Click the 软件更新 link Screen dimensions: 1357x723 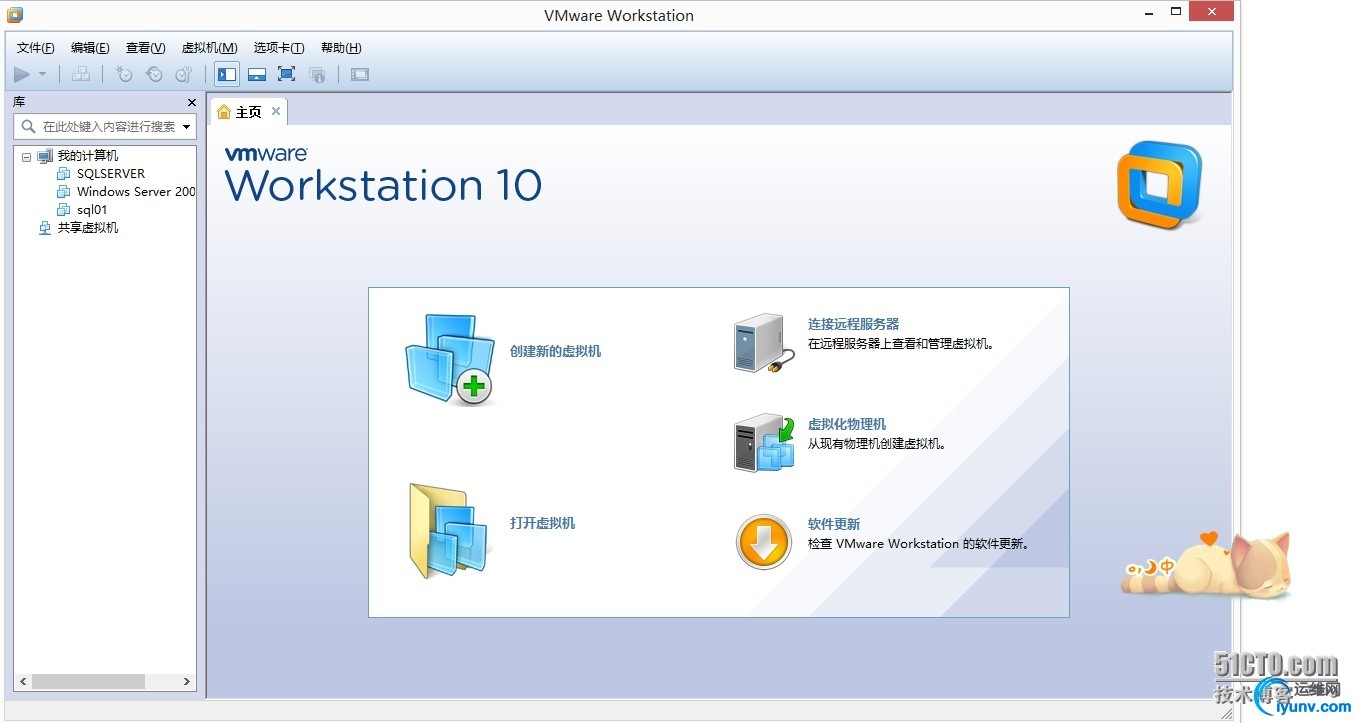pos(834,524)
